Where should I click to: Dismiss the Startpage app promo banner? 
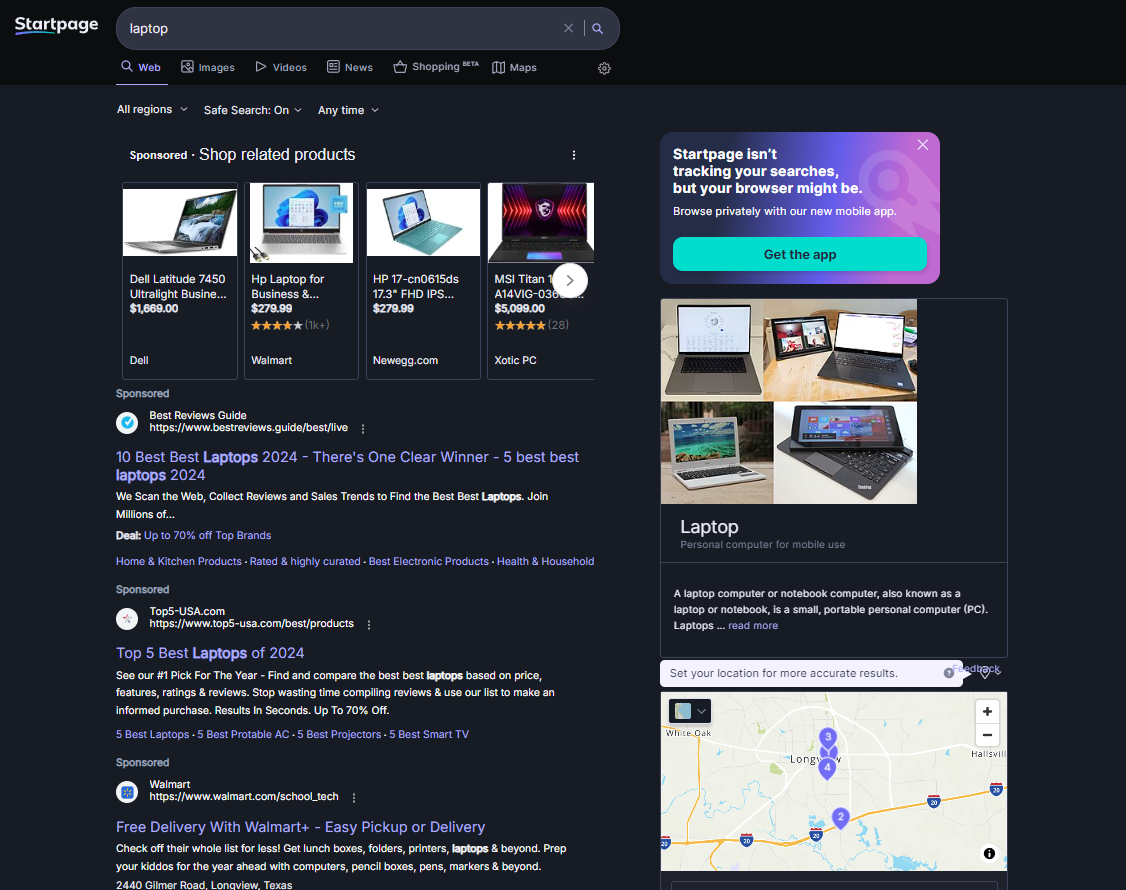(922, 145)
